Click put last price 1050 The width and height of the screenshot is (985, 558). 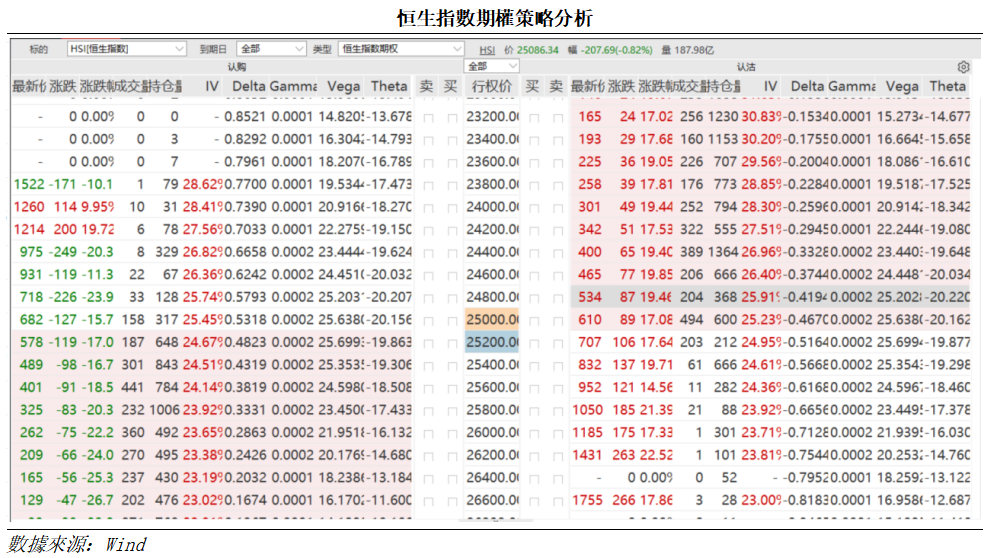tap(587, 410)
